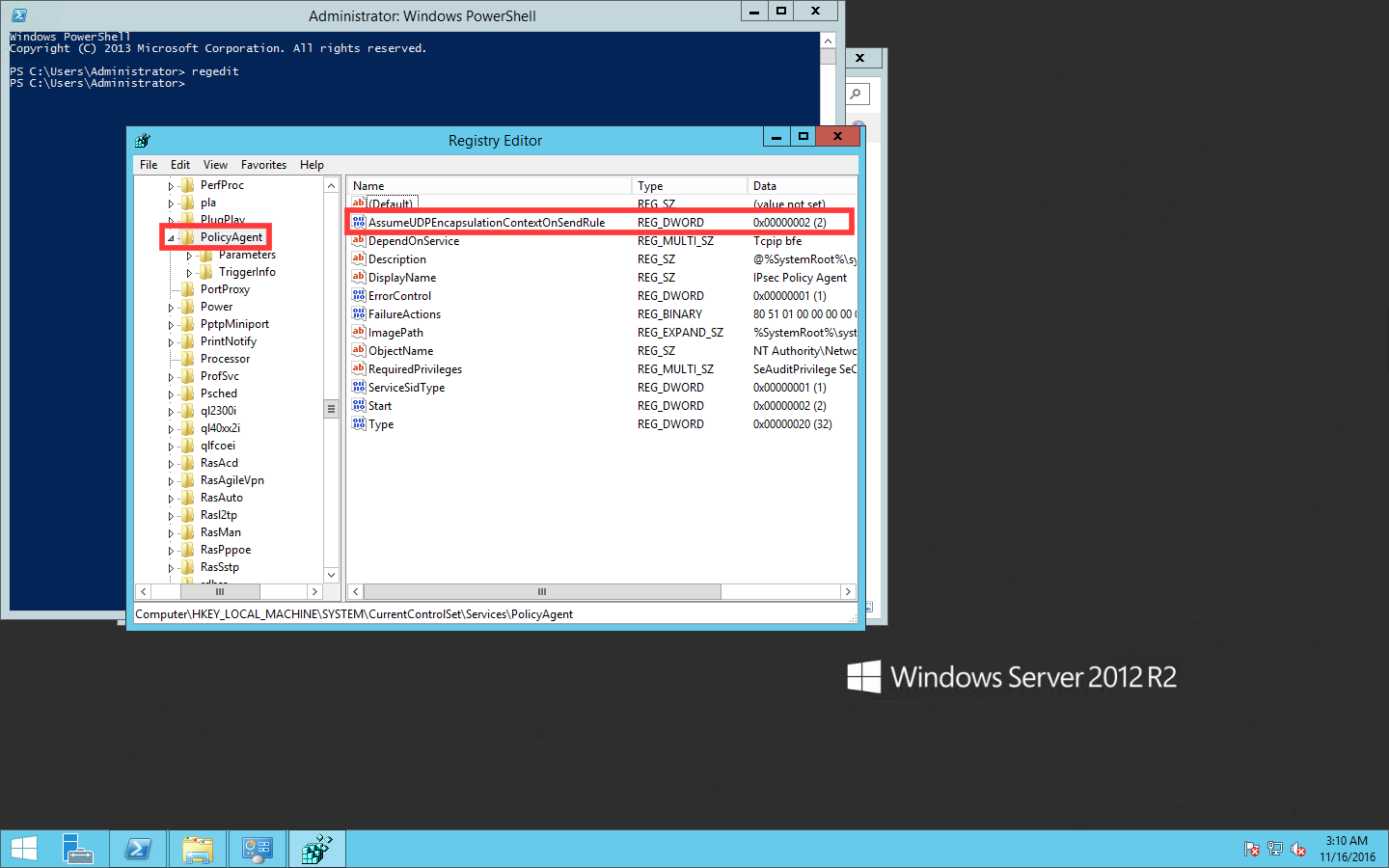Expand the Parameters subkey

tap(189, 256)
